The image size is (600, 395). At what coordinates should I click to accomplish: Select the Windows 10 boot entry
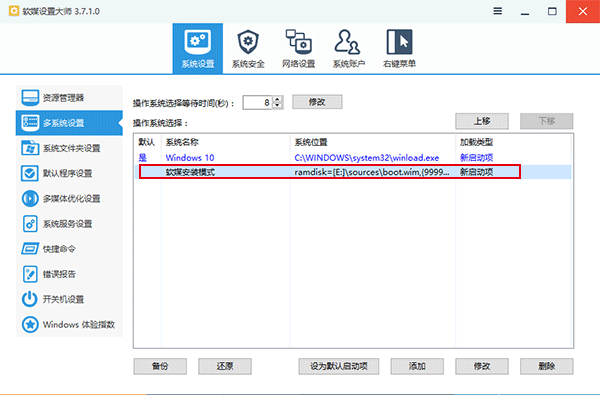pos(353,158)
